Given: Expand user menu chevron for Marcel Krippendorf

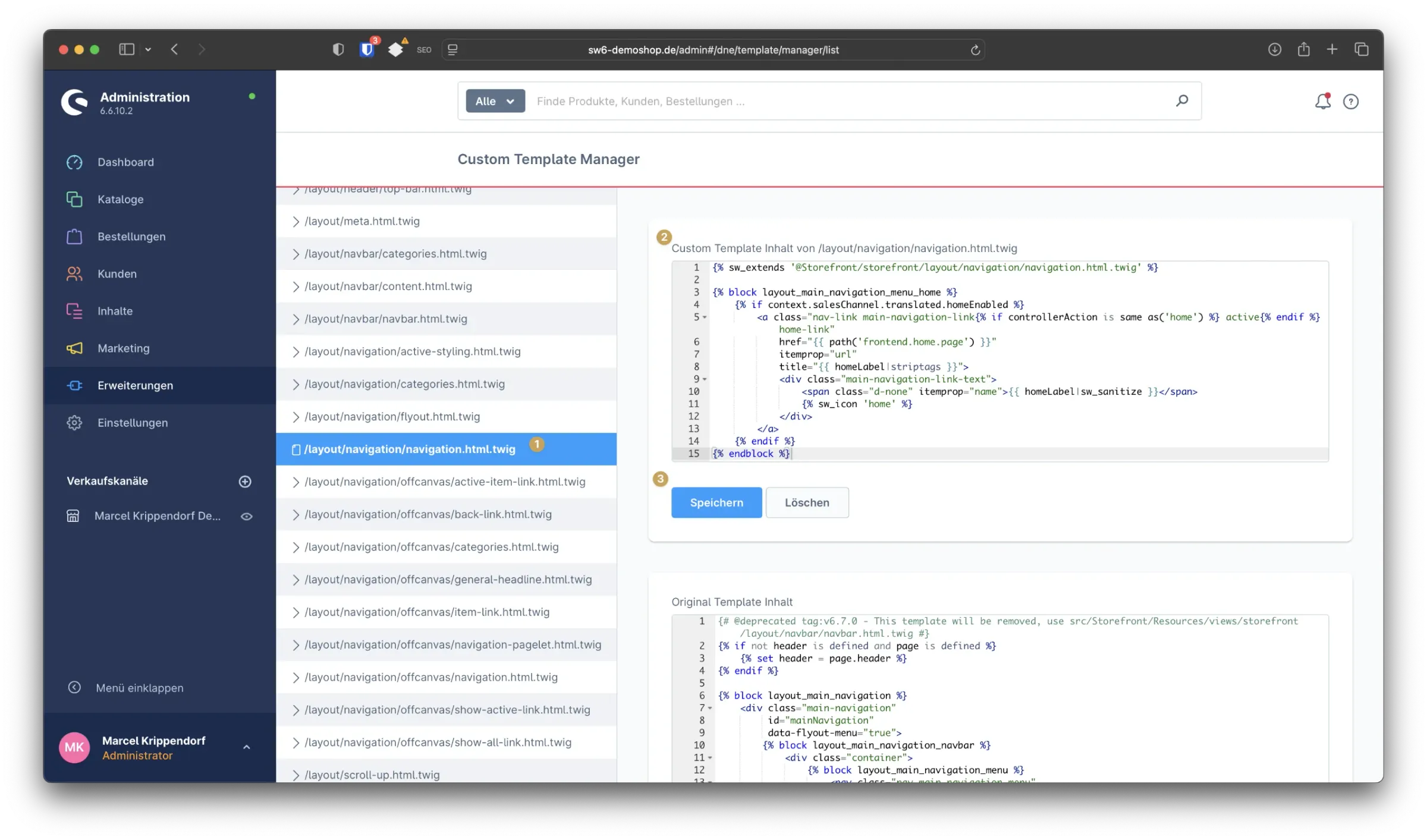Looking at the screenshot, I should point(247,747).
